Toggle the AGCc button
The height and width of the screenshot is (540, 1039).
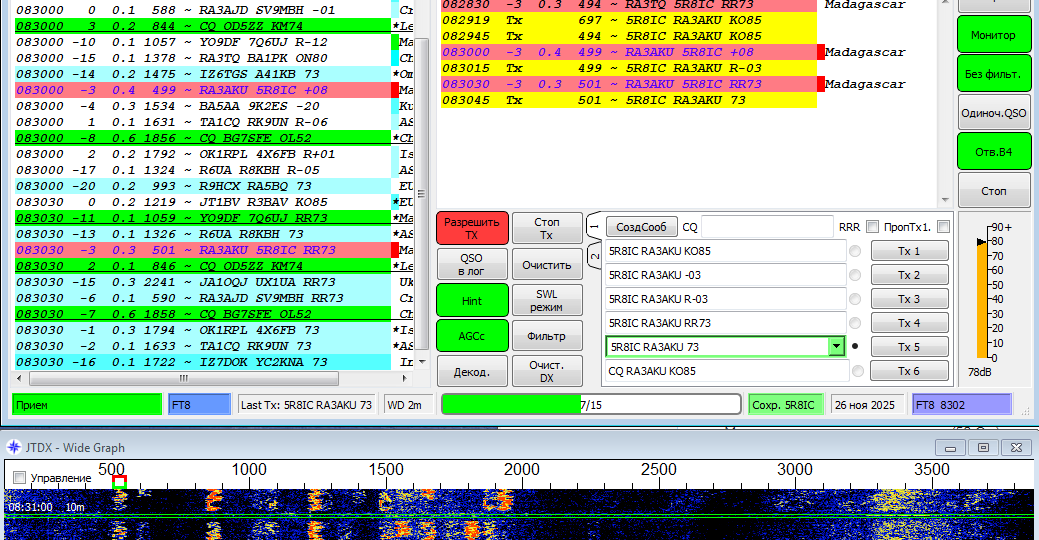472,336
